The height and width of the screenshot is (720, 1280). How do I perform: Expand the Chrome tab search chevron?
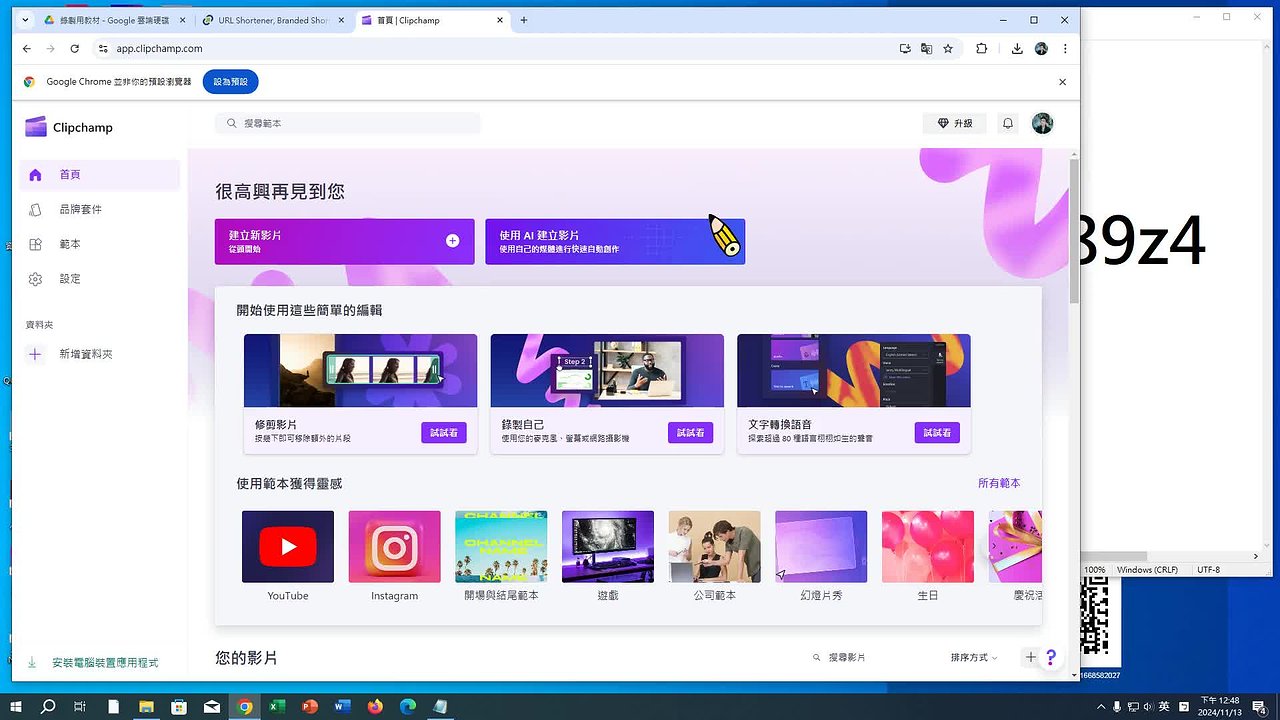[x=24, y=20]
